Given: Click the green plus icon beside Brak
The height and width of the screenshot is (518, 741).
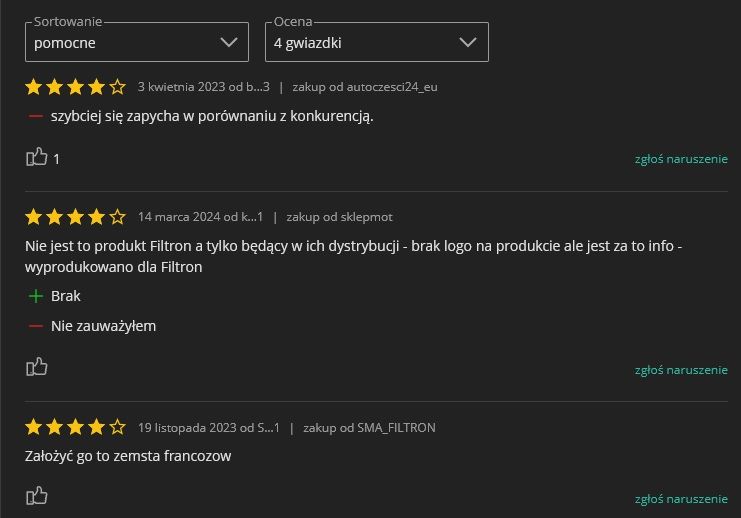Looking at the screenshot, I should click(x=36, y=296).
